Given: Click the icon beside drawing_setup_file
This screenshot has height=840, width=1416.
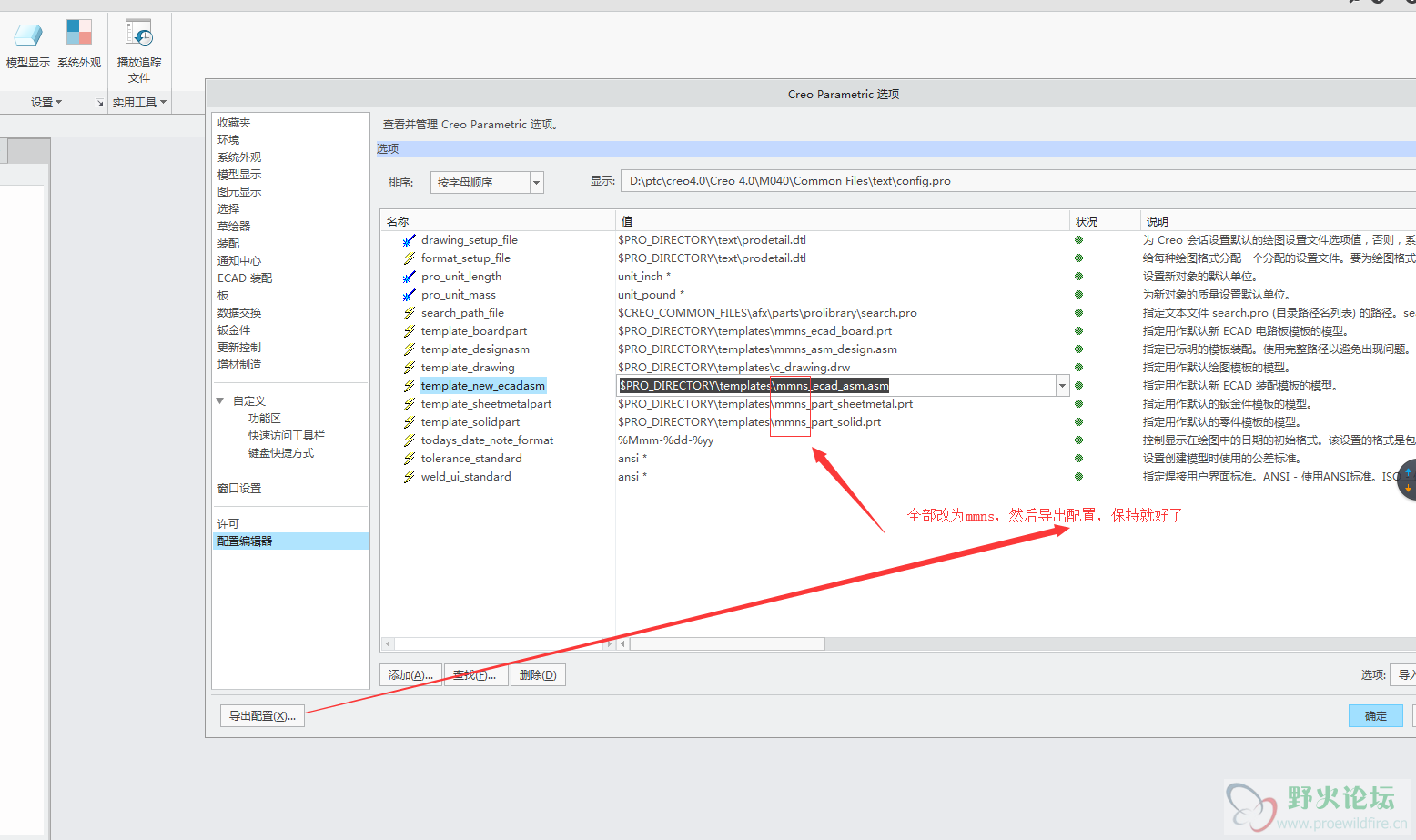Looking at the screenshot, I should click(410, 240).
